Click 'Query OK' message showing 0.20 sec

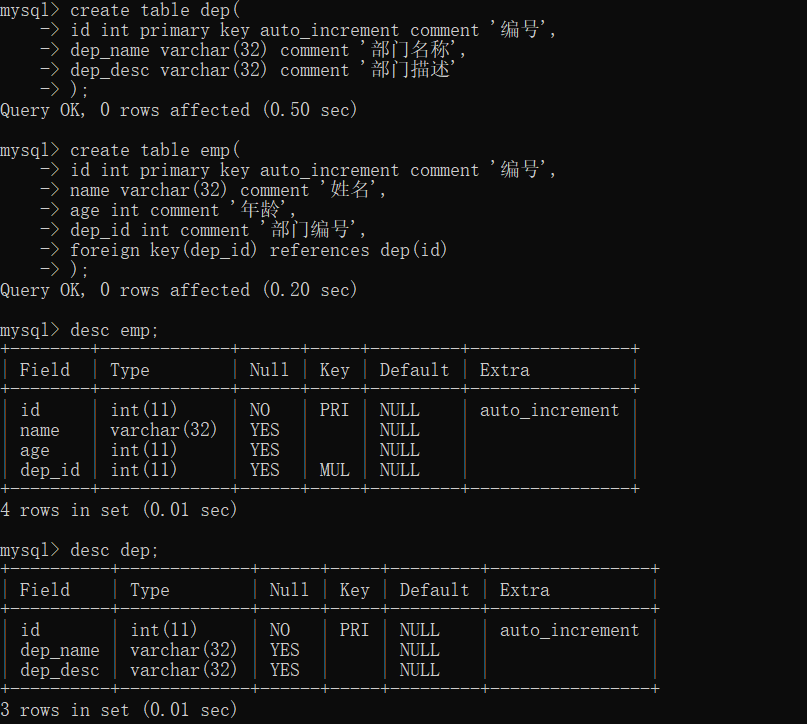click(x=178, y=290)
